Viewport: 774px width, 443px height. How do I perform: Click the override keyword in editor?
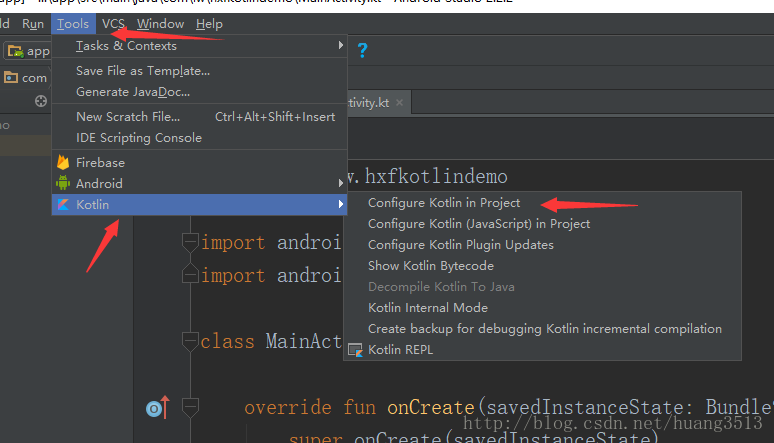click(x=288, y=408)
